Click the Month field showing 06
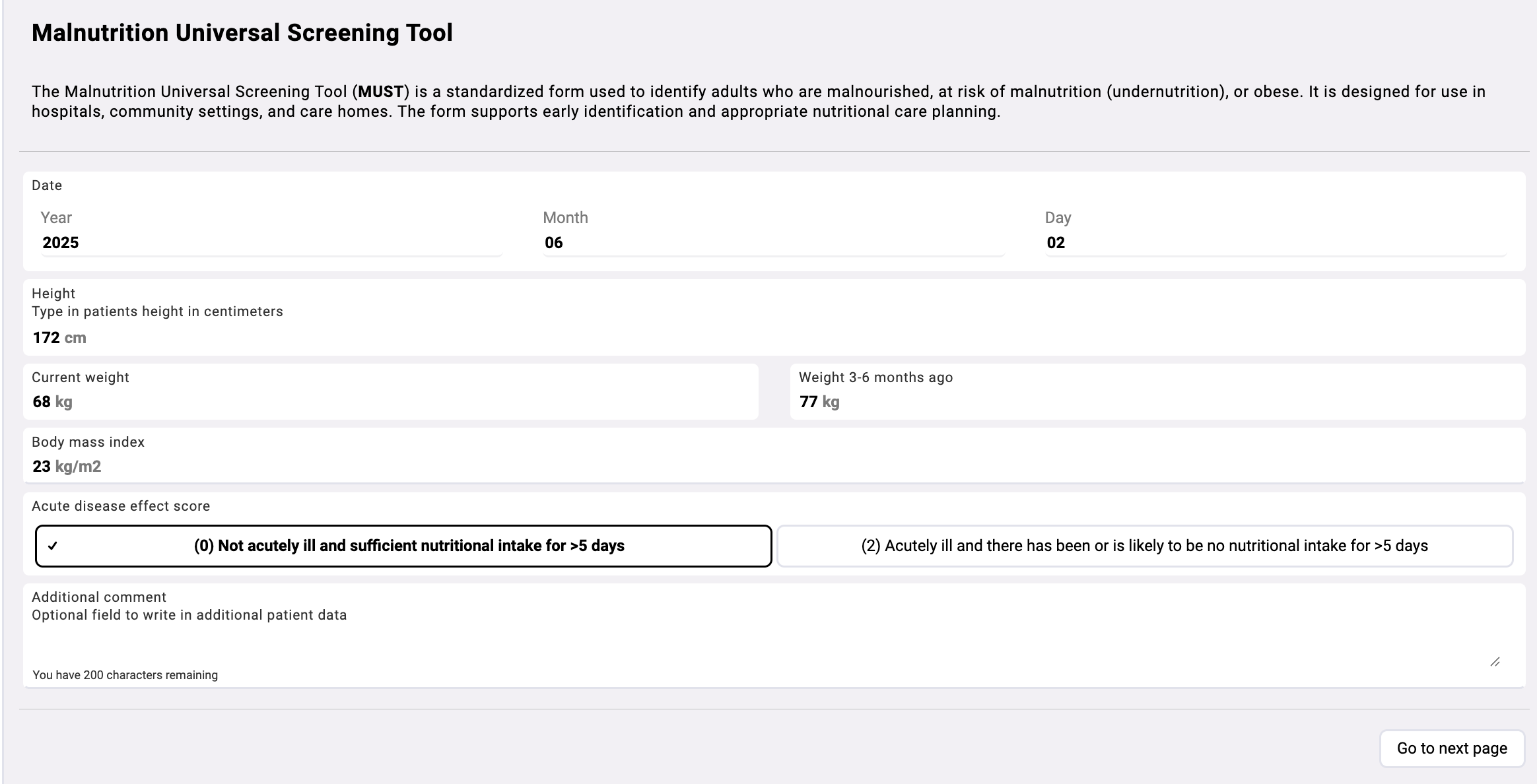 pyautogui.click(x=773, y=243)
